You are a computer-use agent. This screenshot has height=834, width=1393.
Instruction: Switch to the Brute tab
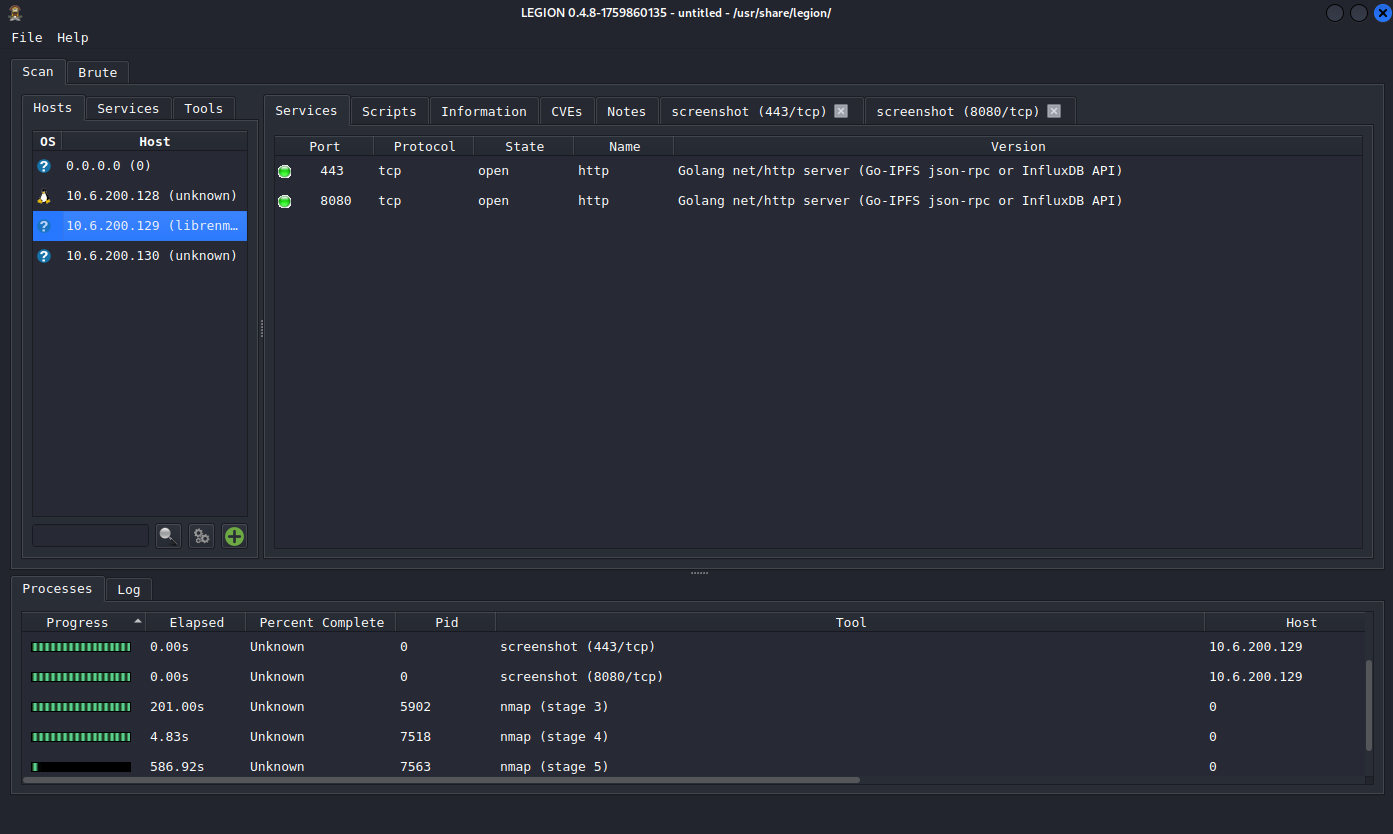[98, 72]
